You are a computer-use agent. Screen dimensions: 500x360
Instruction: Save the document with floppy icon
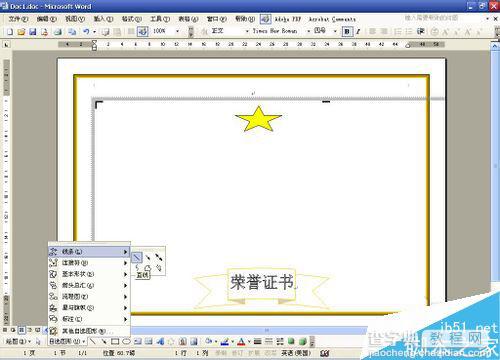pos(33,32)
